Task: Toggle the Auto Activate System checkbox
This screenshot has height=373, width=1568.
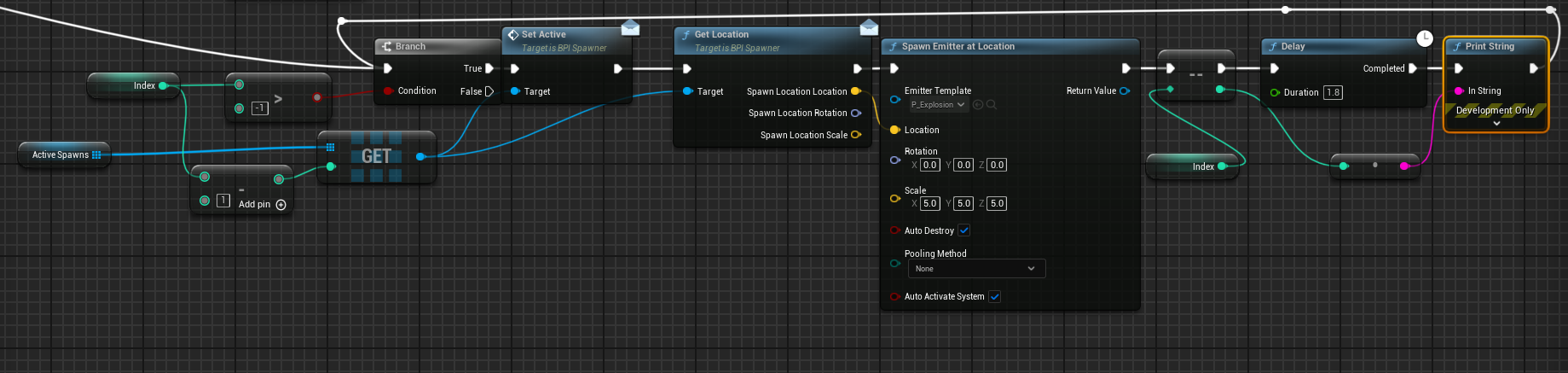Action: (994, 297)
